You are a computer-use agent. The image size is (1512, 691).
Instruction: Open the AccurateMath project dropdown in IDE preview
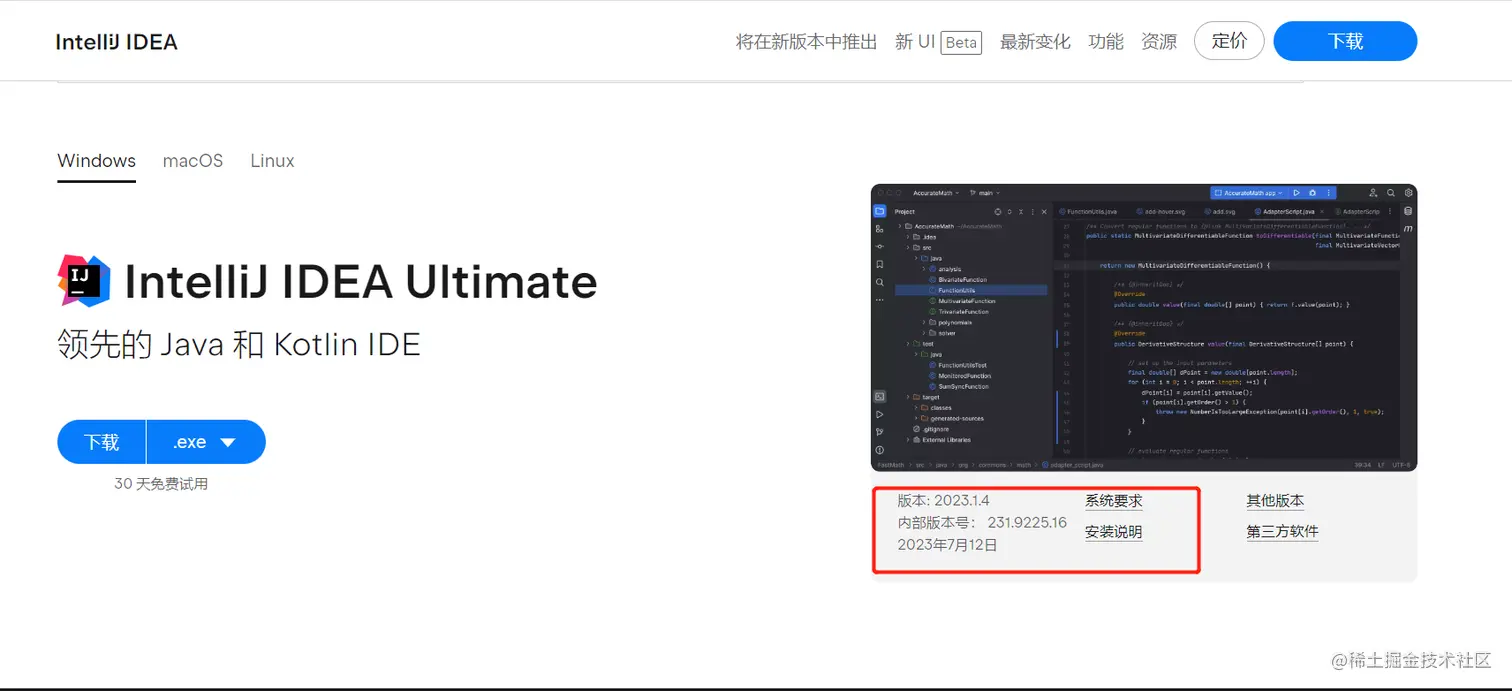(x=936, y=193)
